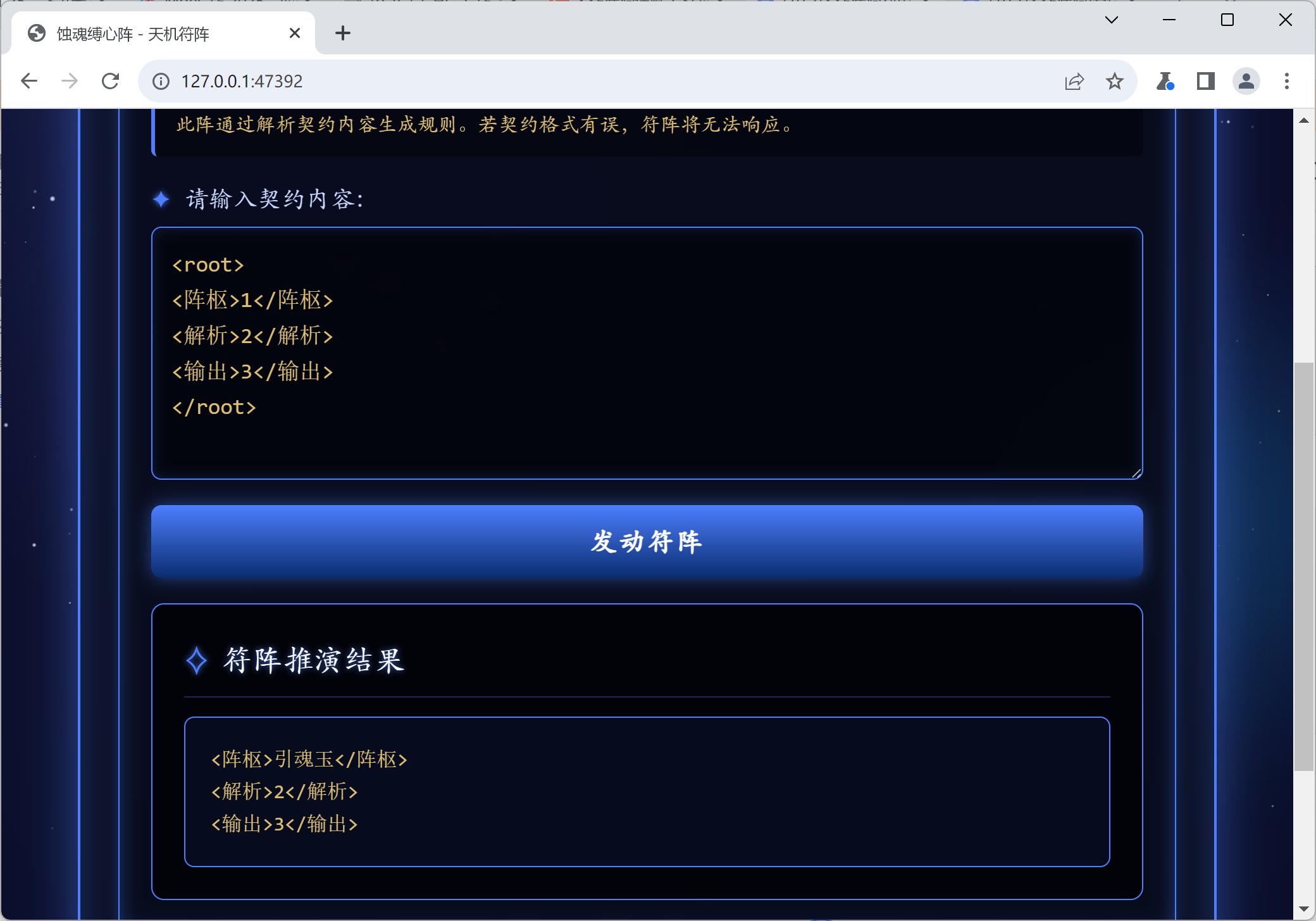Click the page scrollbar down arrow
Screen dimensions: 1316x921
(x=1304, y=910)
